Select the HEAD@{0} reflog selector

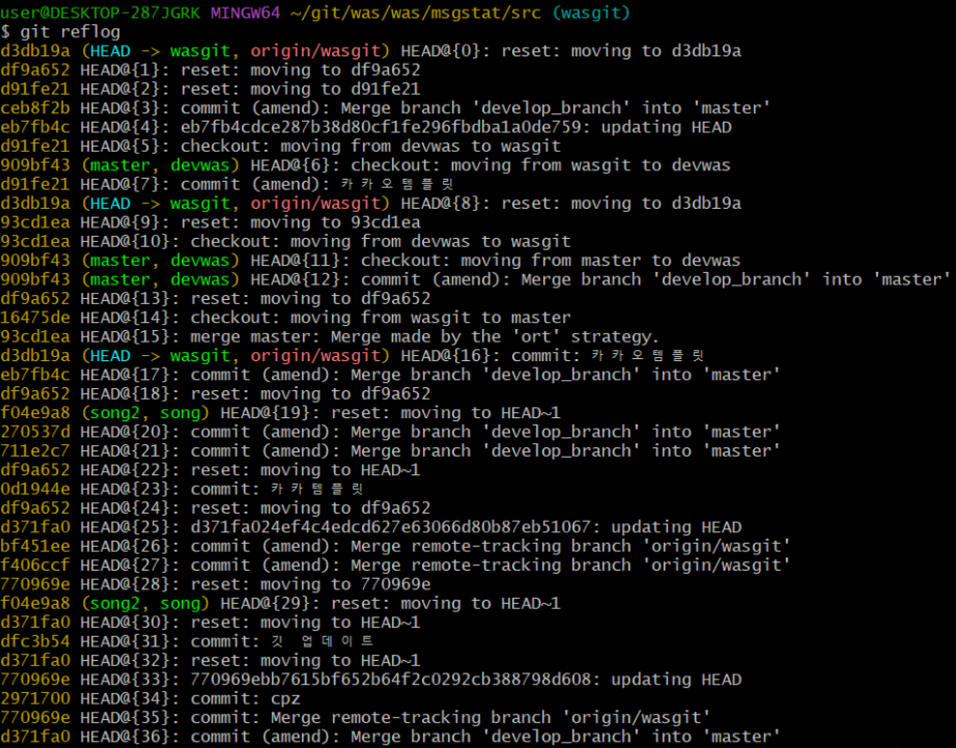(445, 51)
